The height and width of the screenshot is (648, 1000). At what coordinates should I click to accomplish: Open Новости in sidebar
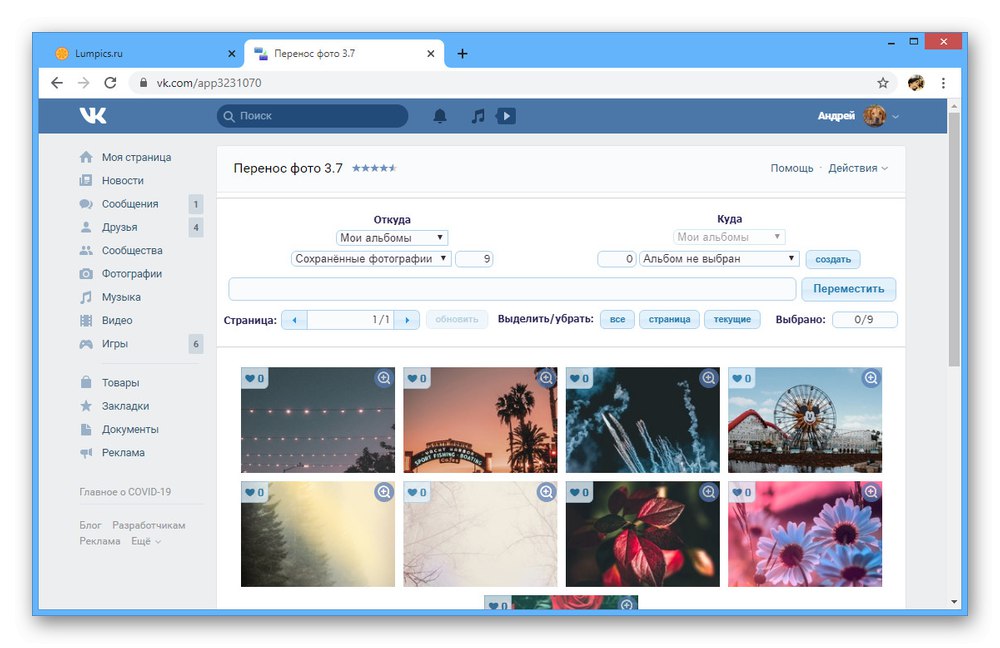tap(122, 180)
